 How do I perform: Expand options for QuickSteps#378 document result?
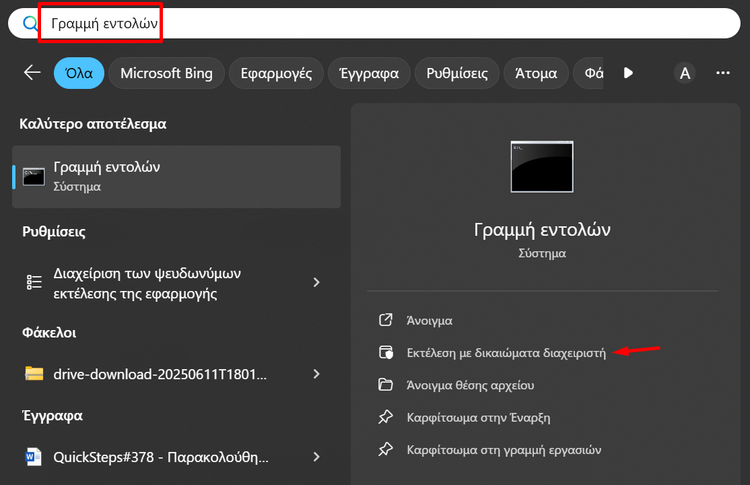317,457
